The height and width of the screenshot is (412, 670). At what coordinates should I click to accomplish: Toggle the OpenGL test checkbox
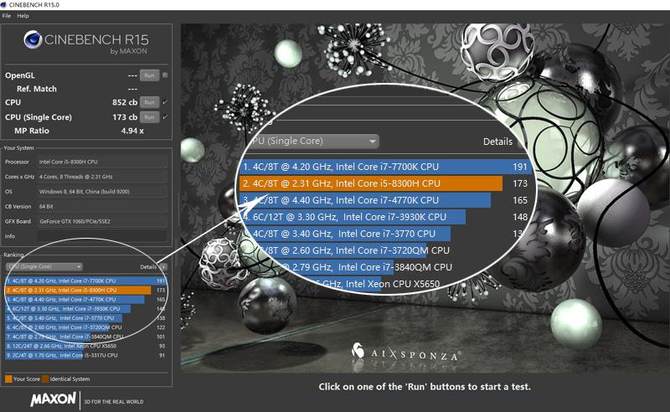tap(165, 76)
